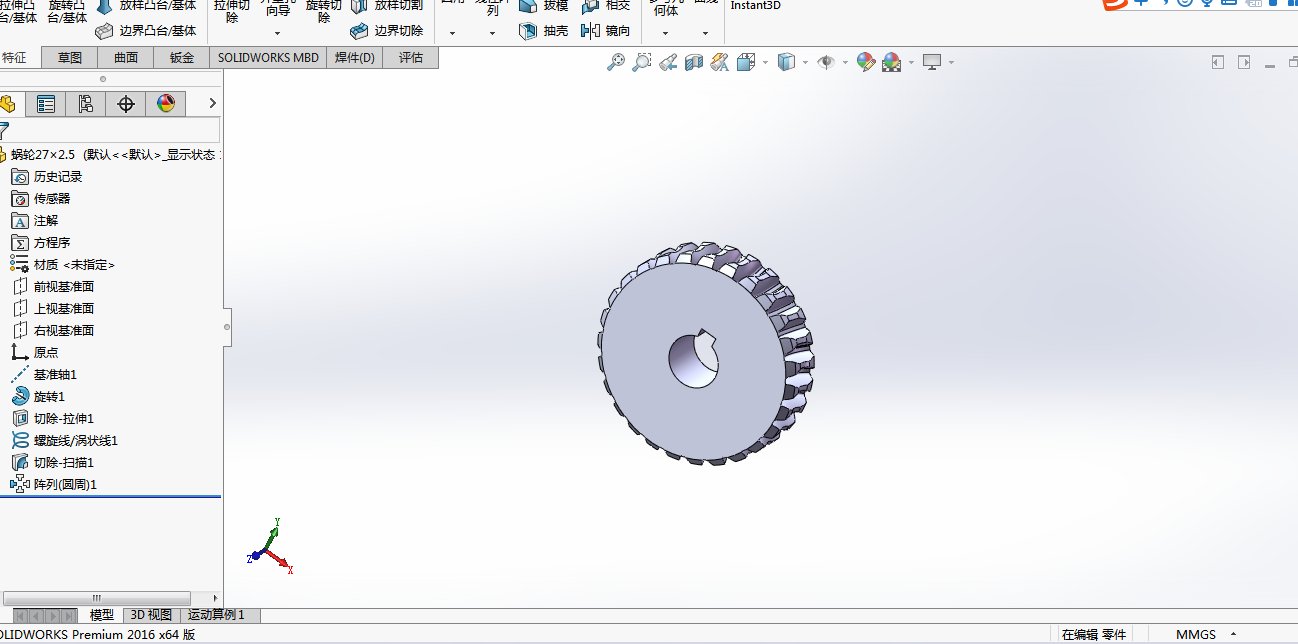Switch to the 曲面 ribbon tab
The width and height of the screenshot is (1298, 644).
[126, 58]
